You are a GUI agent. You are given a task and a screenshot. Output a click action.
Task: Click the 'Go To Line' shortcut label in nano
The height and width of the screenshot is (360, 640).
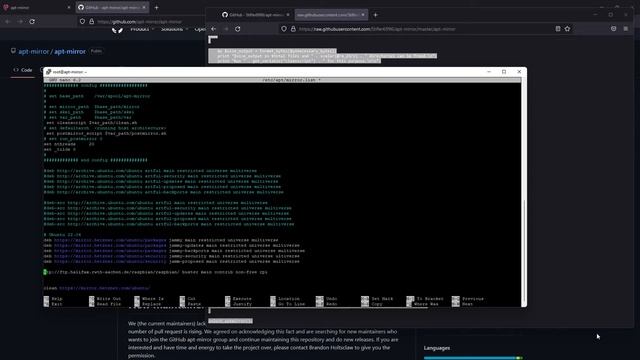pos(291,304)
